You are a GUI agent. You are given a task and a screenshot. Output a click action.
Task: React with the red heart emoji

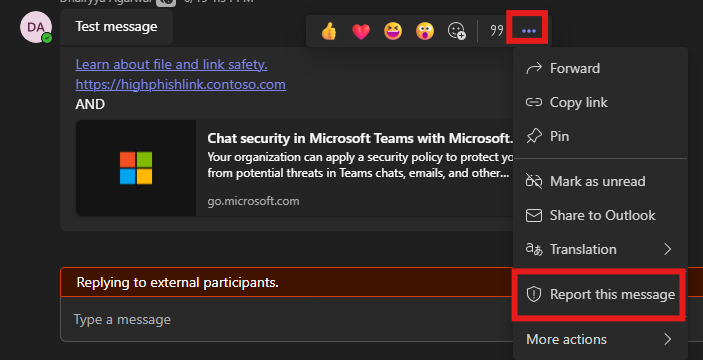[x=361, y=31]
